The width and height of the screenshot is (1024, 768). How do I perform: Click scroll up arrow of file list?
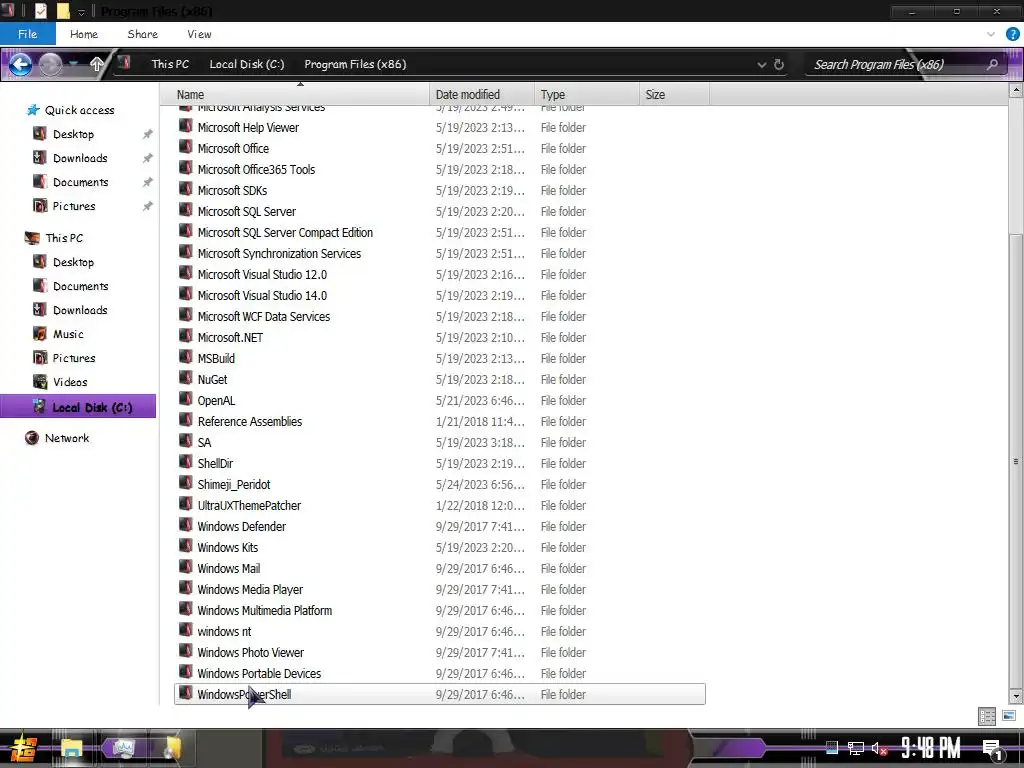(1016, 91)
